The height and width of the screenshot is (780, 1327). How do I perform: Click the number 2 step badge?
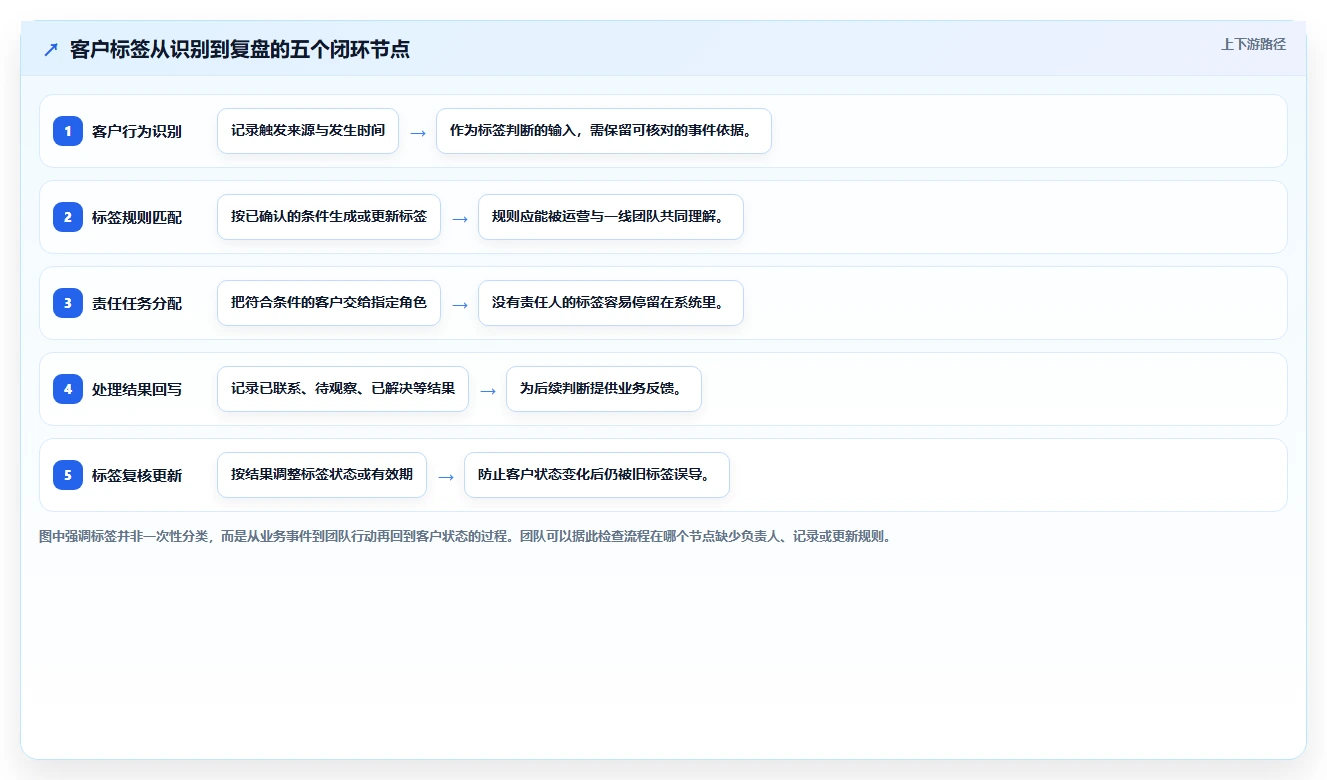click(68, 217)
